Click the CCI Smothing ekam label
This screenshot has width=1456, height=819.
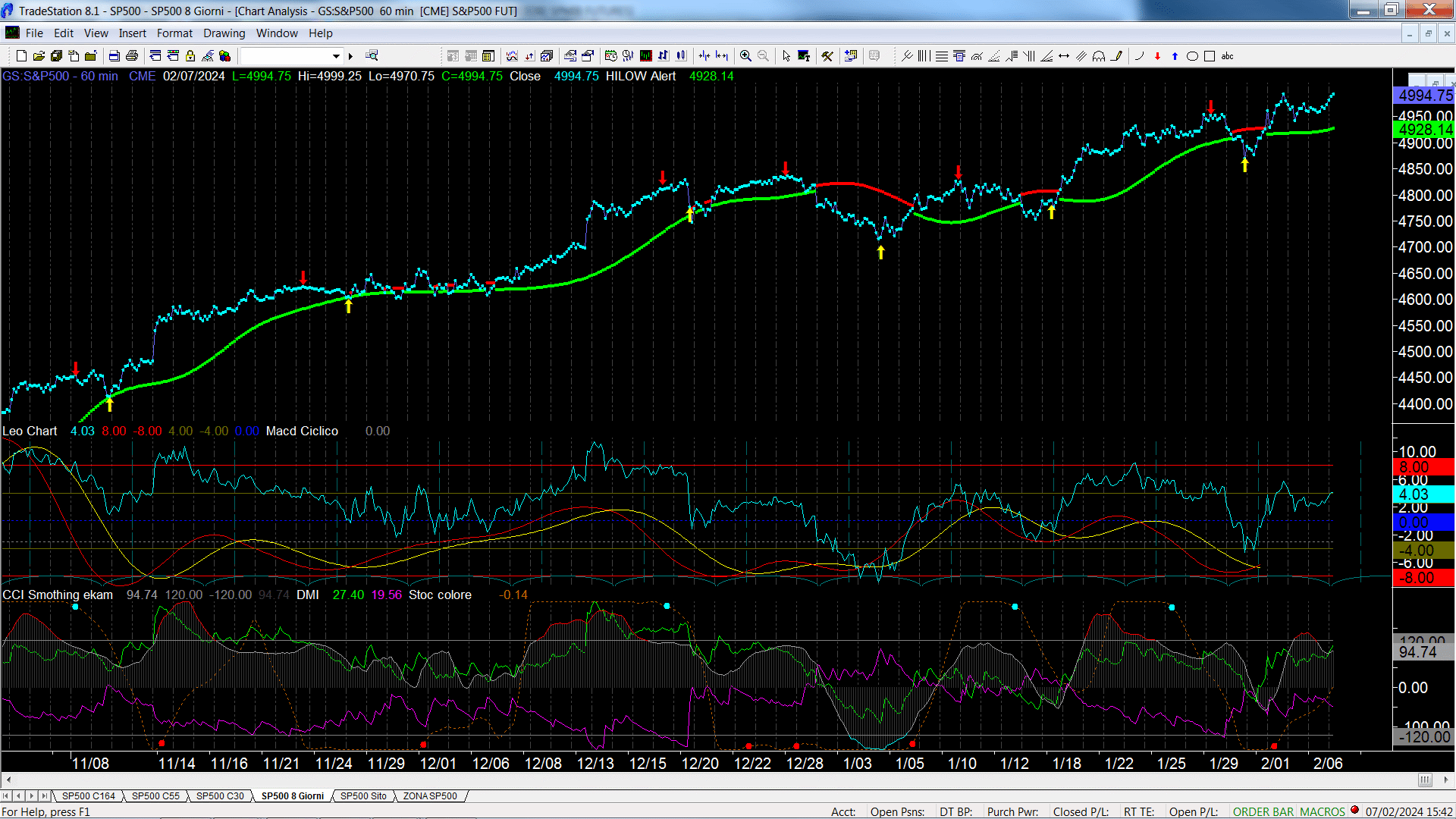tap(58, 595)
